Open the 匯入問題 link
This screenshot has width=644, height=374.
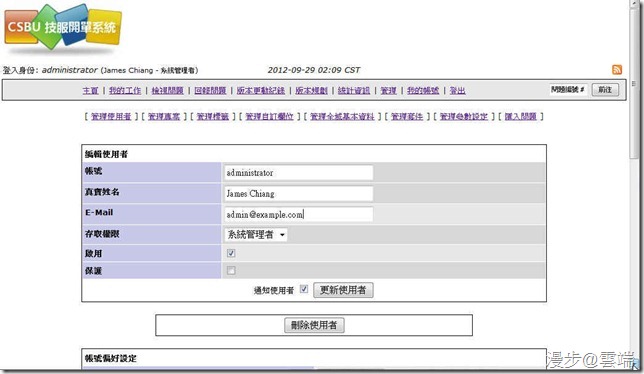pyautogui.click(x=520, y=117)
